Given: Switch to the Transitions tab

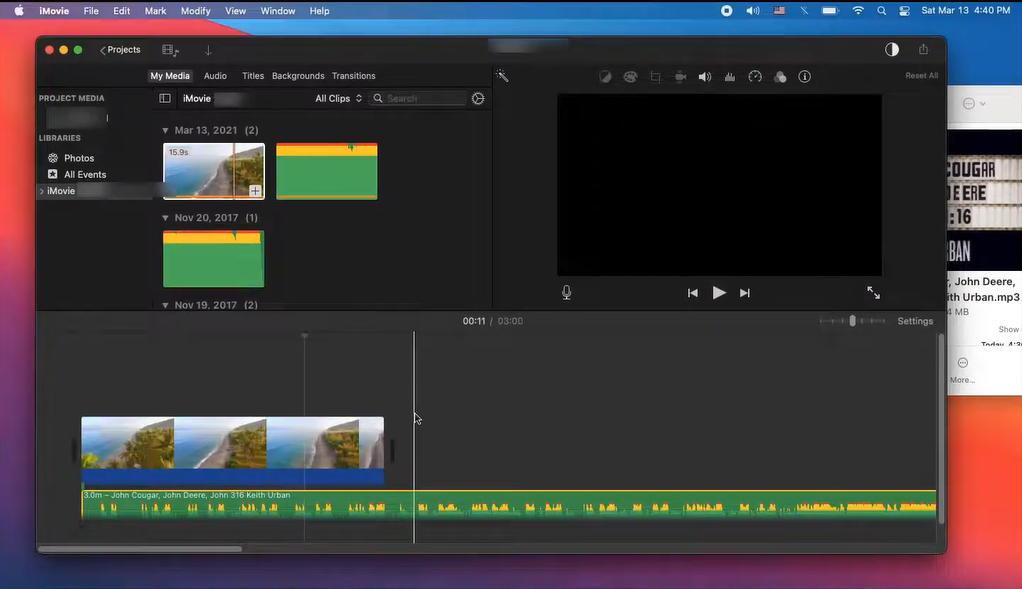Looking at the screenshot, I should point(353,75).
